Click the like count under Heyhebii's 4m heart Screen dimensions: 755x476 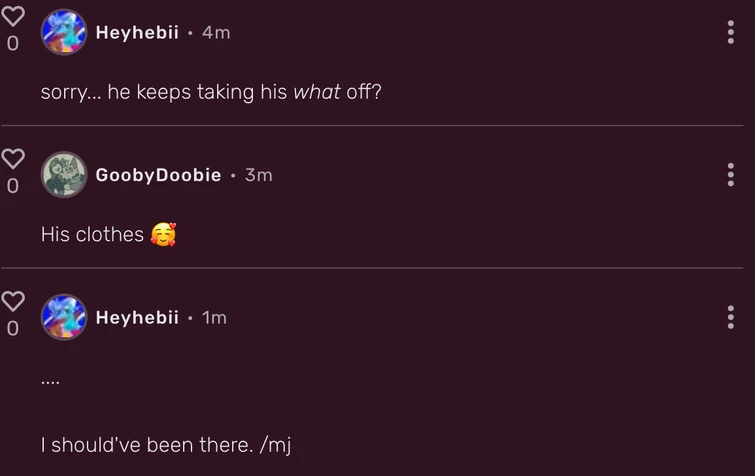pyautogui.click(x=12, y=44)
